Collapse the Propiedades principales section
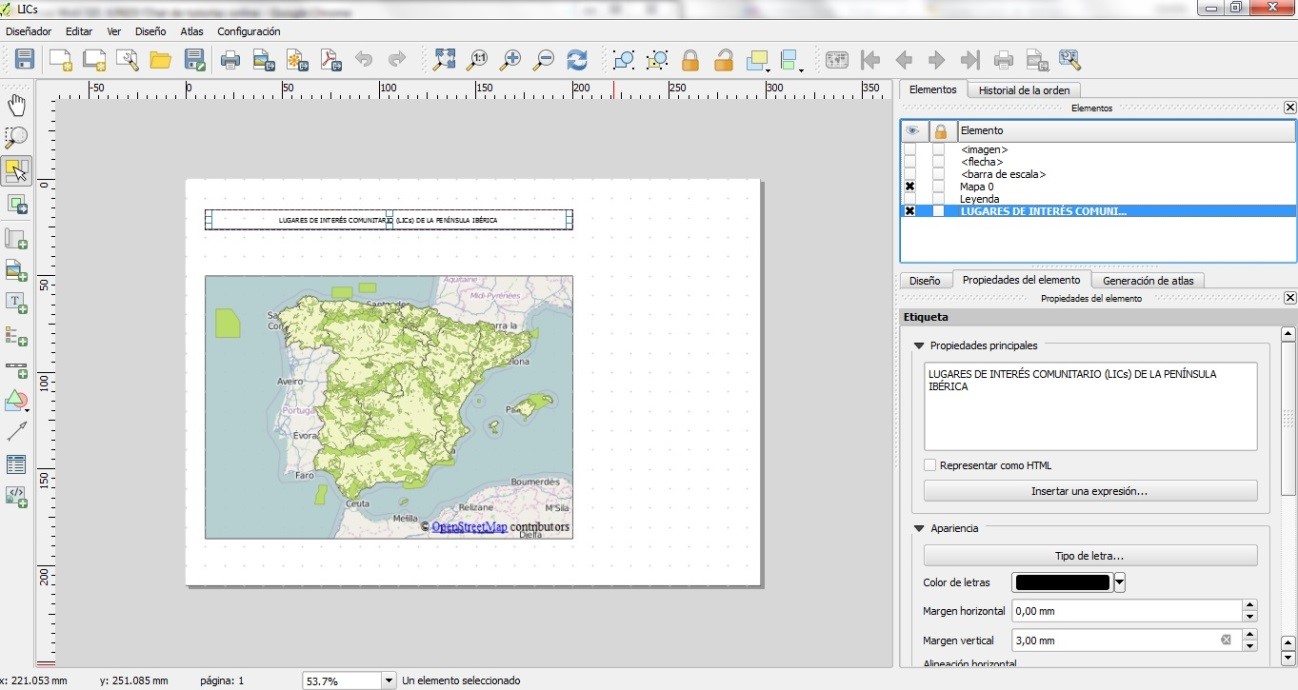 click(919, 346)
